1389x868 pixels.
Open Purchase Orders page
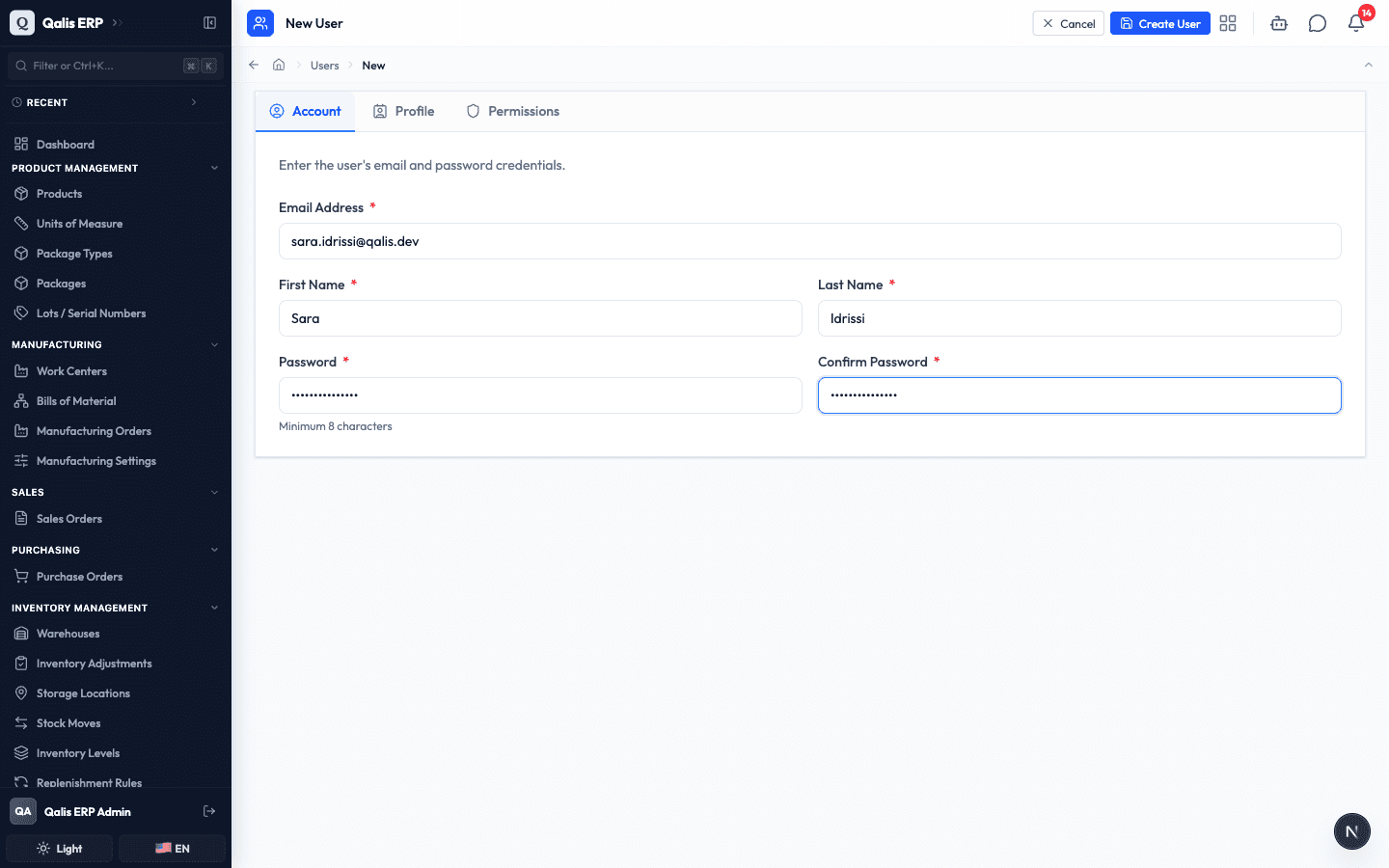[x=116, y=577]
